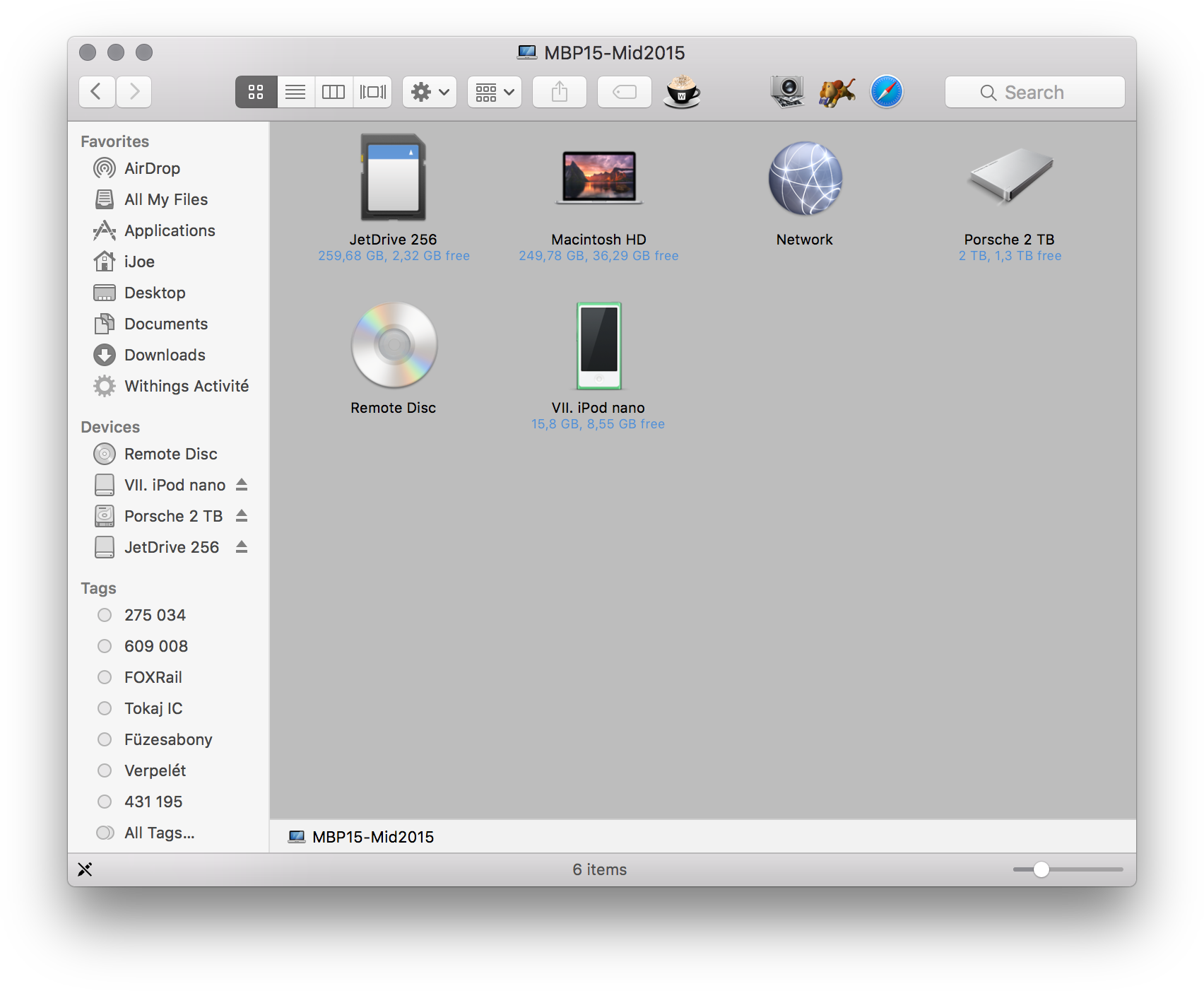This screenshot has height=991, width=1204.
Task: Eject the JetDrive 256 card
Action: click(242, 547)
